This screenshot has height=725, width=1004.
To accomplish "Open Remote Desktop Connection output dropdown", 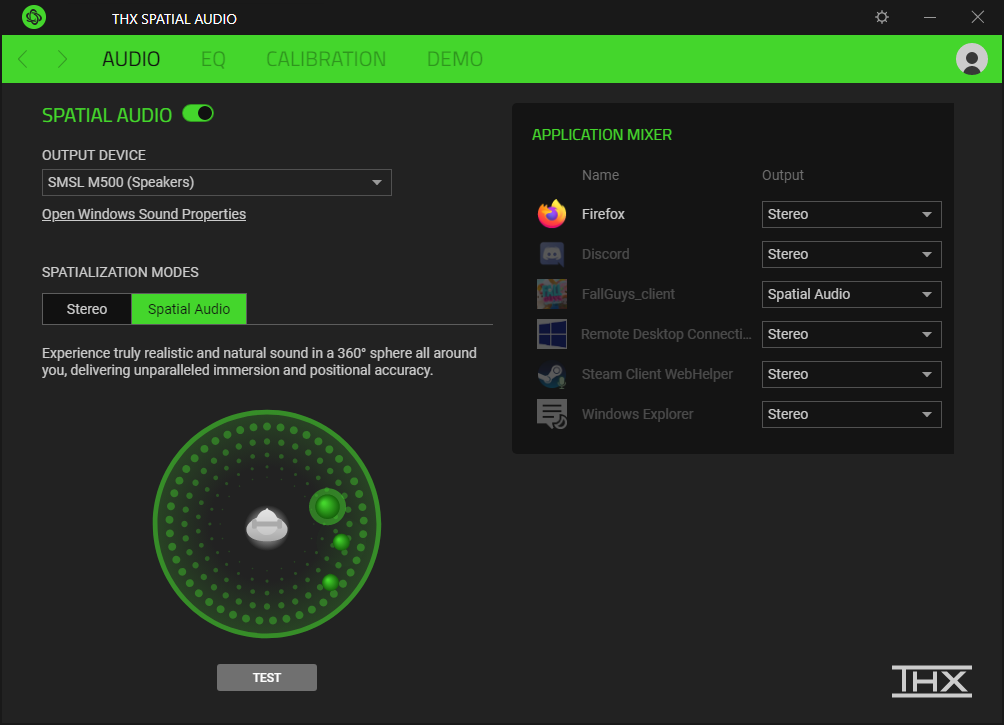I will [852, 334].
